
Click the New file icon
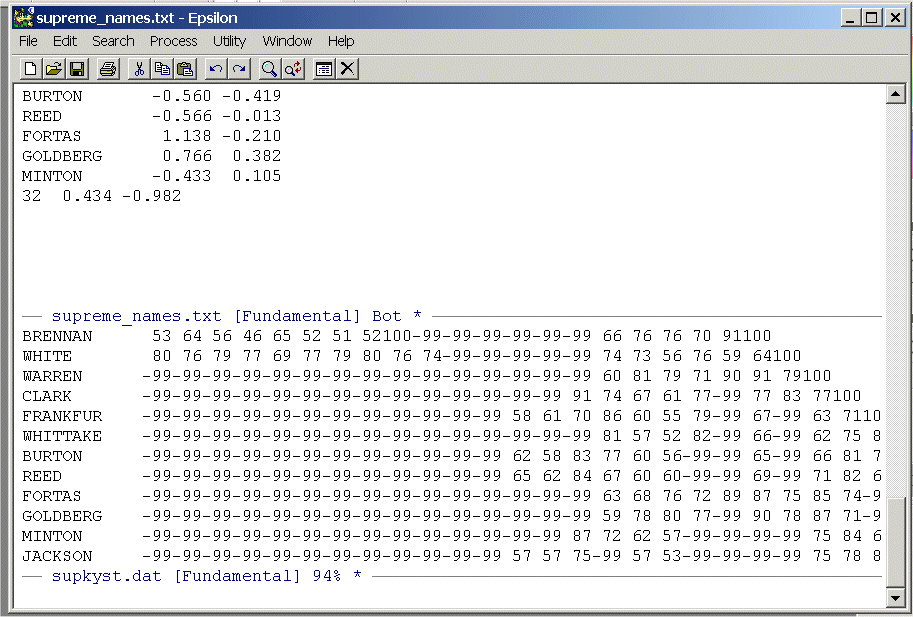30,69
